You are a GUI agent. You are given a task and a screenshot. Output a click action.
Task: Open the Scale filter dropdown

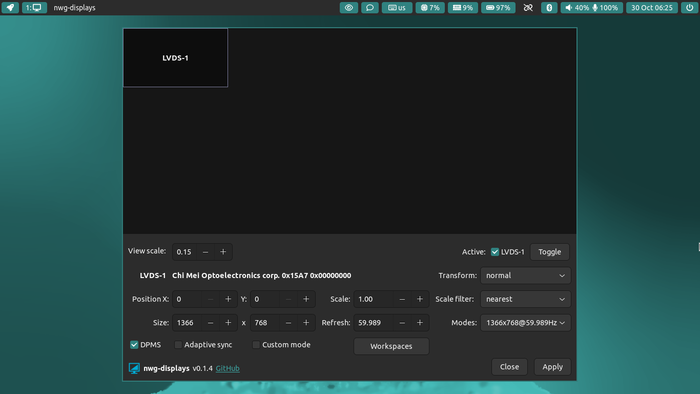coord(525,299)
